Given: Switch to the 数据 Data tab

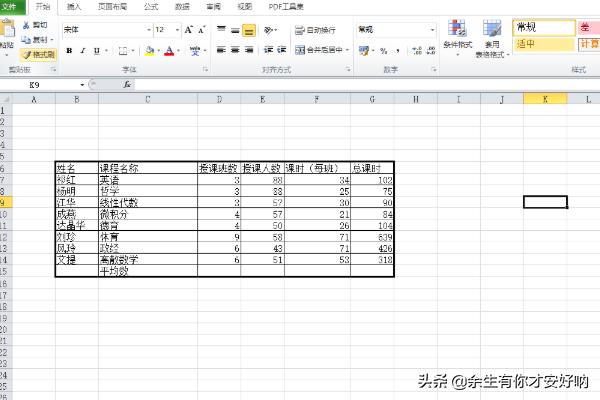Looking at the screenshot, I should pyautogui.click(x=182, y=7).
